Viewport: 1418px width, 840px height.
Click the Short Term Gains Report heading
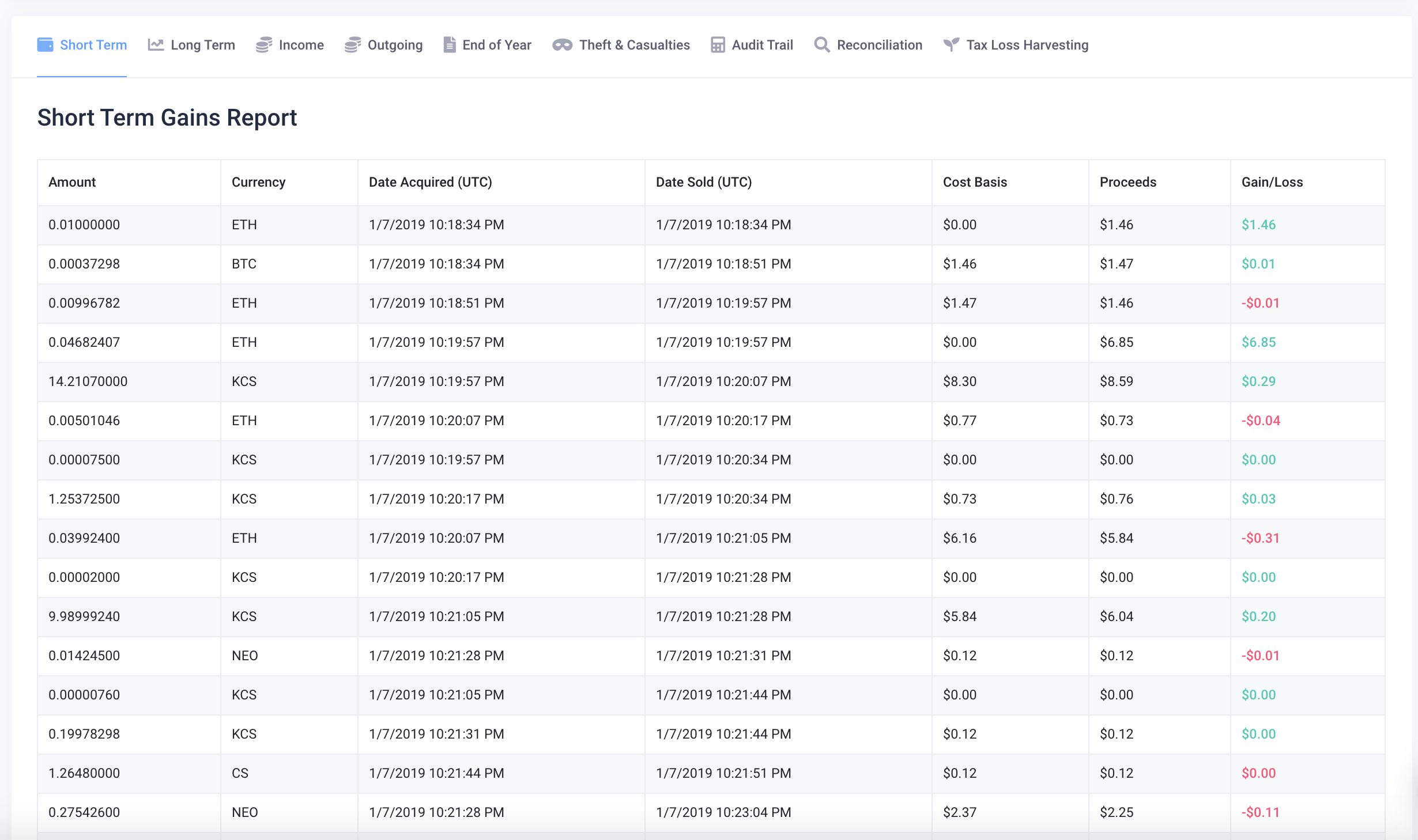click(x=167, y=118)
